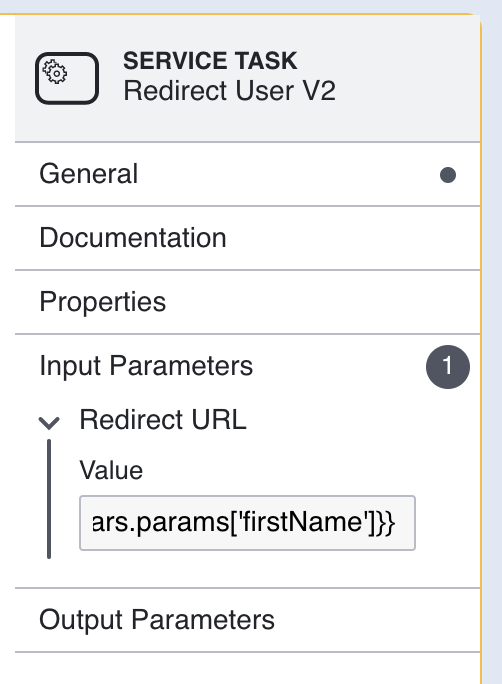Click the small gear symbol in the header icon
The image size is (502, 684).
click(x=55, y=72)
